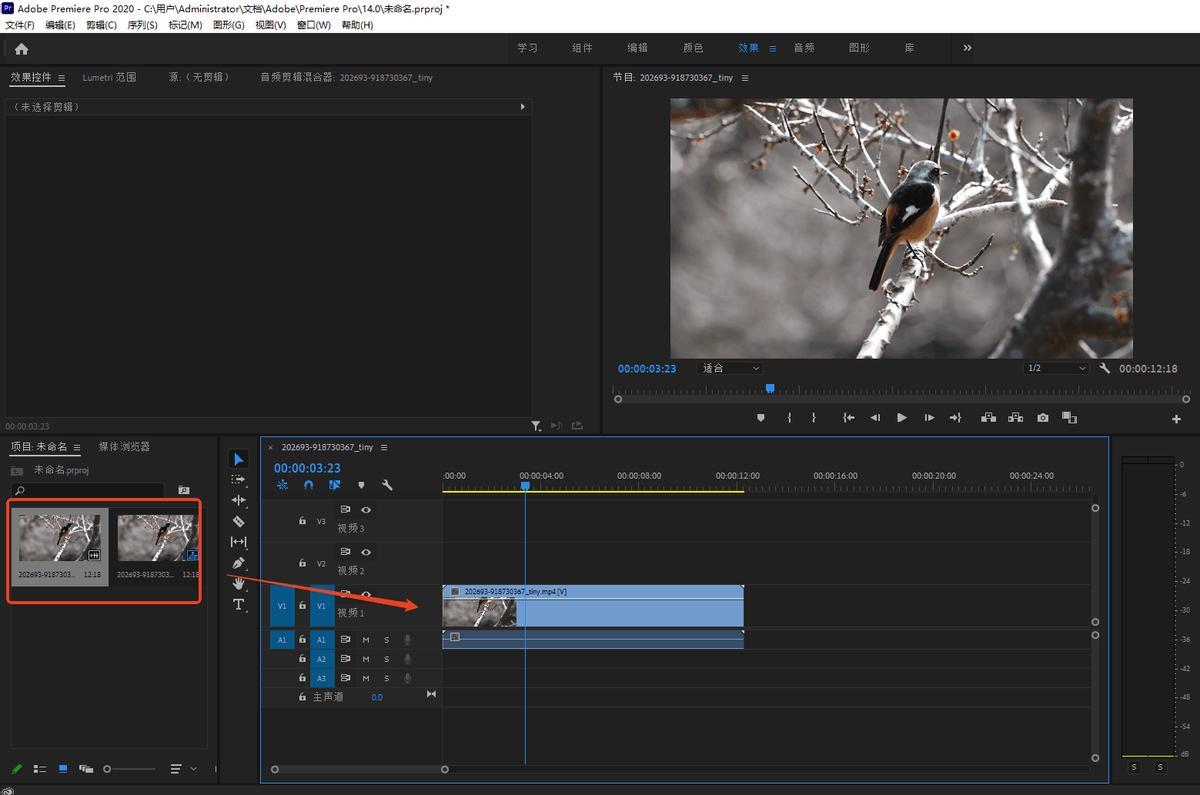Open the 适合 zoom level dropdown
The image size is (1200, 795).
(x=730, y=368)
